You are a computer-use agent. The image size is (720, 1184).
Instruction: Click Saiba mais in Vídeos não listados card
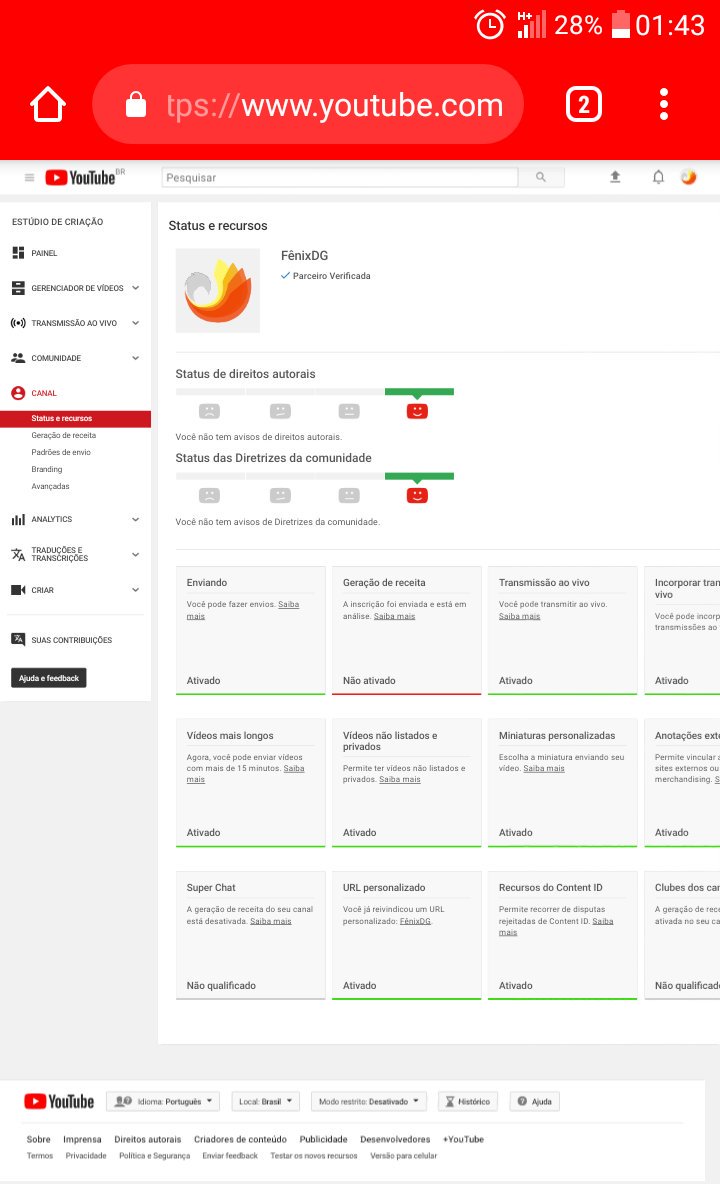pos(399,779)
